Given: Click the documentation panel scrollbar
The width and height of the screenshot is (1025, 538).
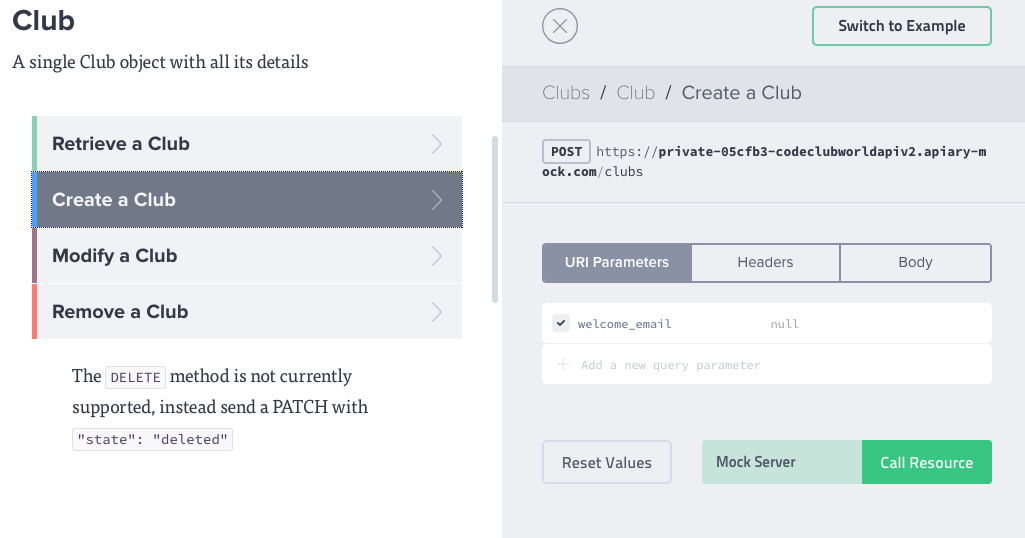Looking at the screenshot, I should click(494, 218).
